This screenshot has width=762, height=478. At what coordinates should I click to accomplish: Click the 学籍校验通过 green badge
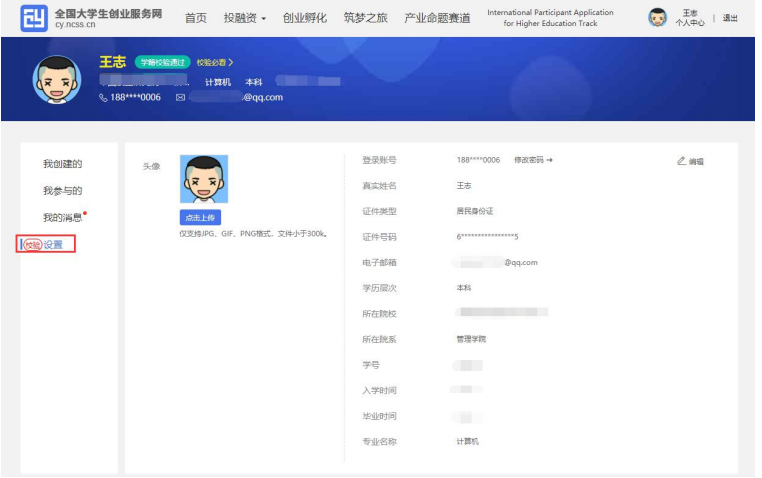[x=162, y=63]
